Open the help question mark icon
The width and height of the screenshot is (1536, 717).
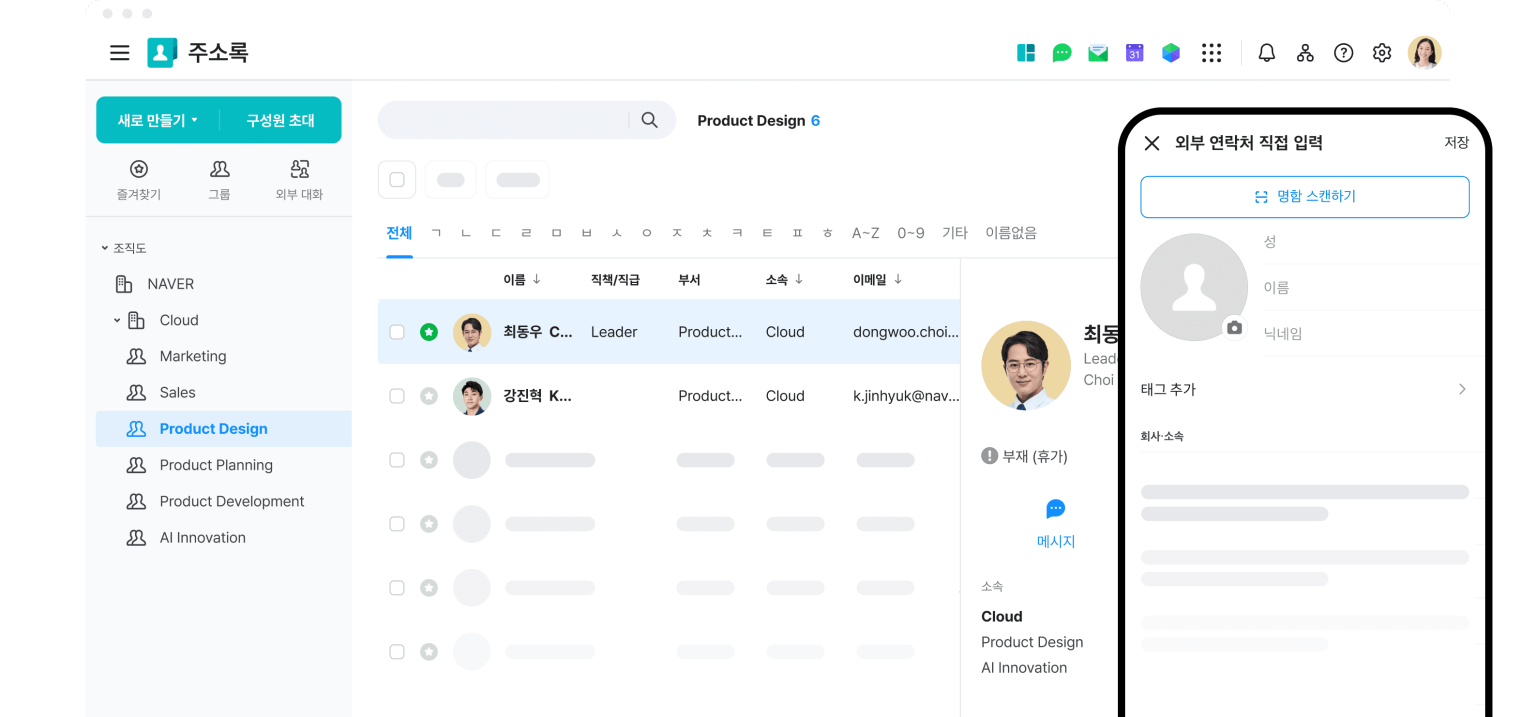(1344, 53)
